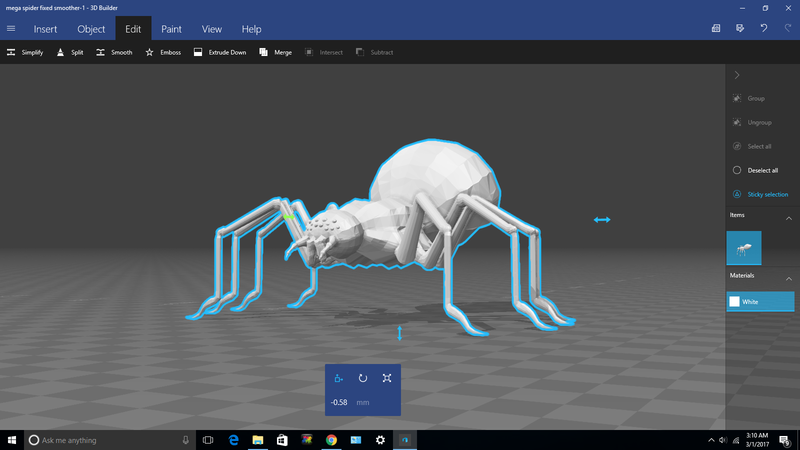Launch Google Chrome from taskbar
The height and width of the screenshot is (450, 800).
point(331,440)
